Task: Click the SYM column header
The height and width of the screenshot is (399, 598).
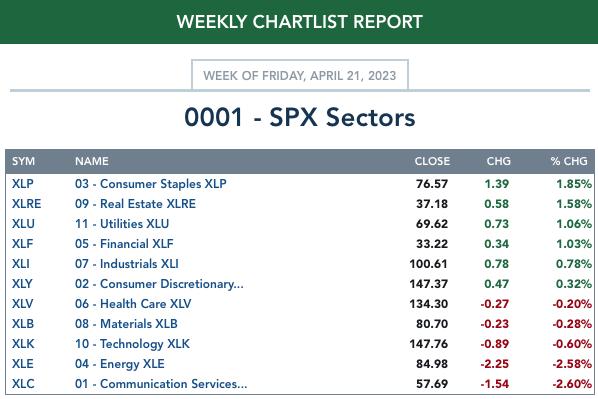Action: tap(23, 161)
